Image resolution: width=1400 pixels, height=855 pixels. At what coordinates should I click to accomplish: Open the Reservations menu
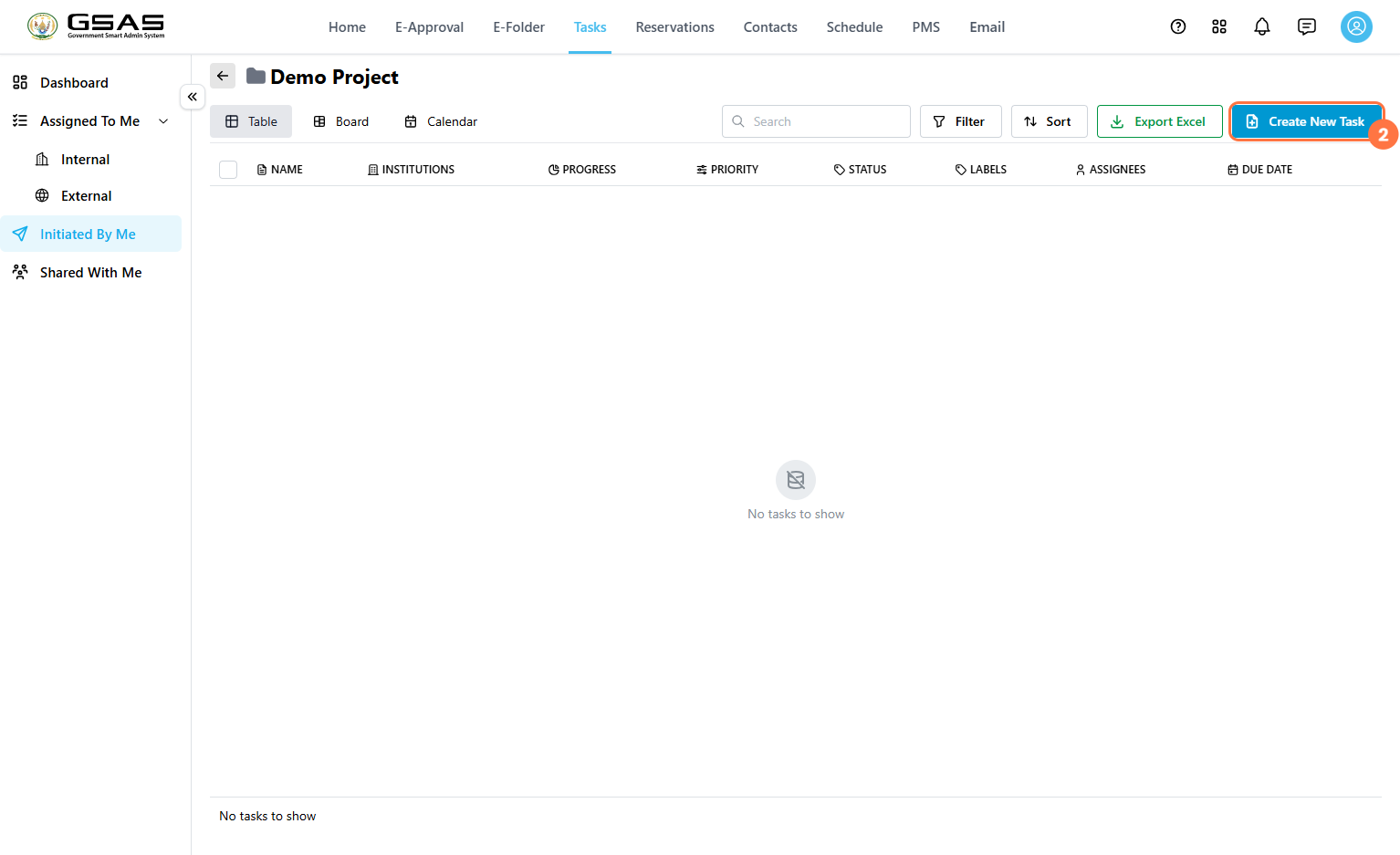pyautogui.click(x=674, y=27)
